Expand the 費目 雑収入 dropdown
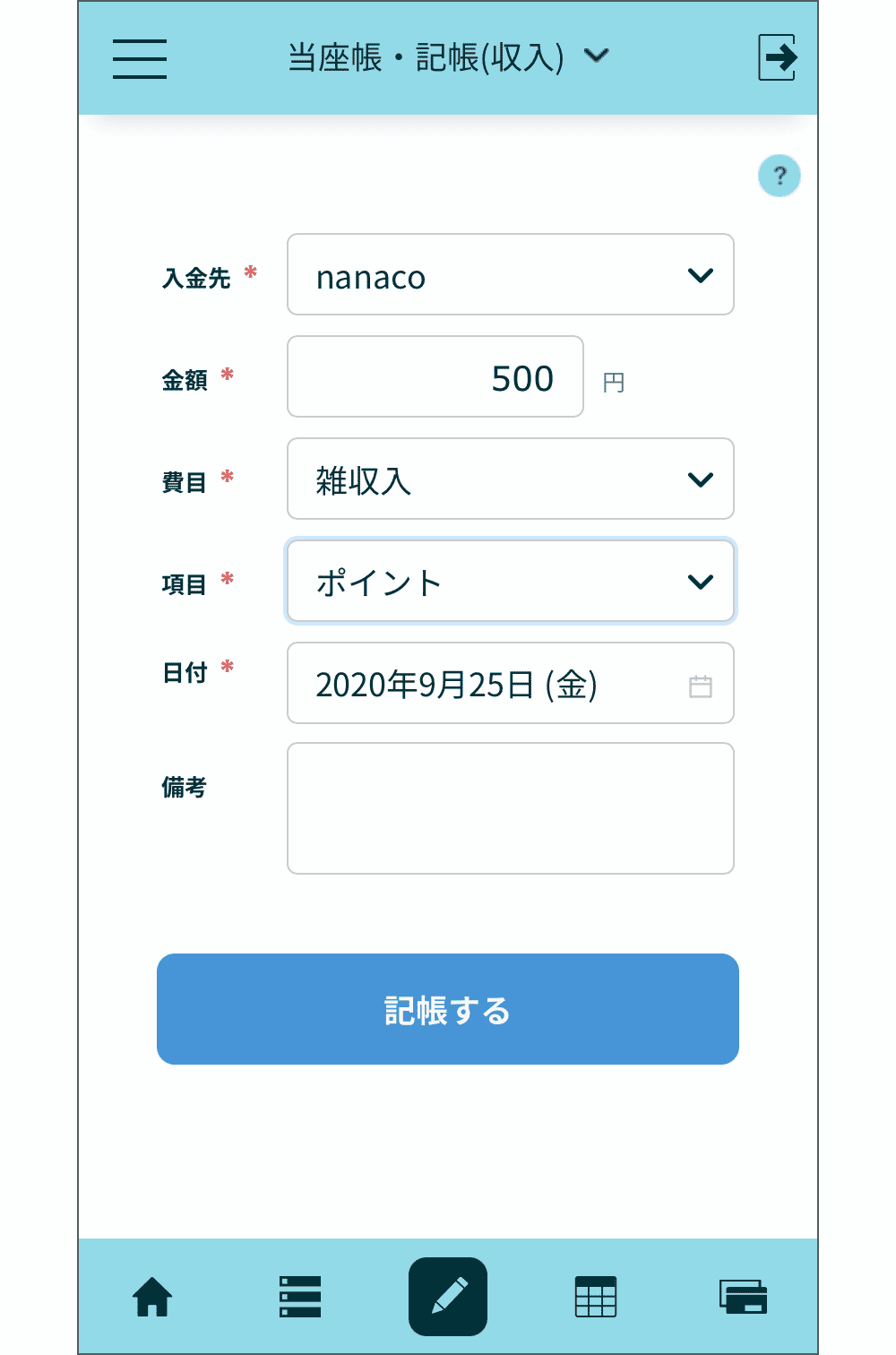Screen dimensions: 896x1355 click(x=511, y=479)
